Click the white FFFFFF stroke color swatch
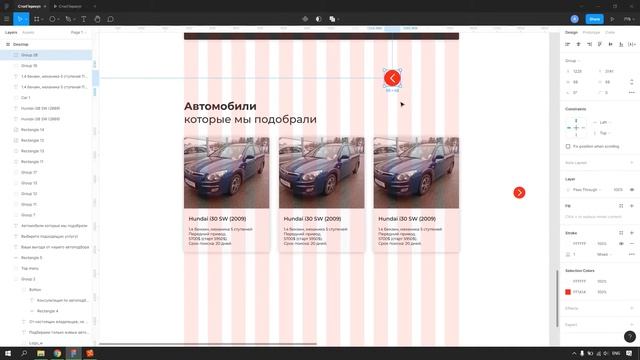The height and width of the screenshot is (360, 640). (x=568, y=244)
